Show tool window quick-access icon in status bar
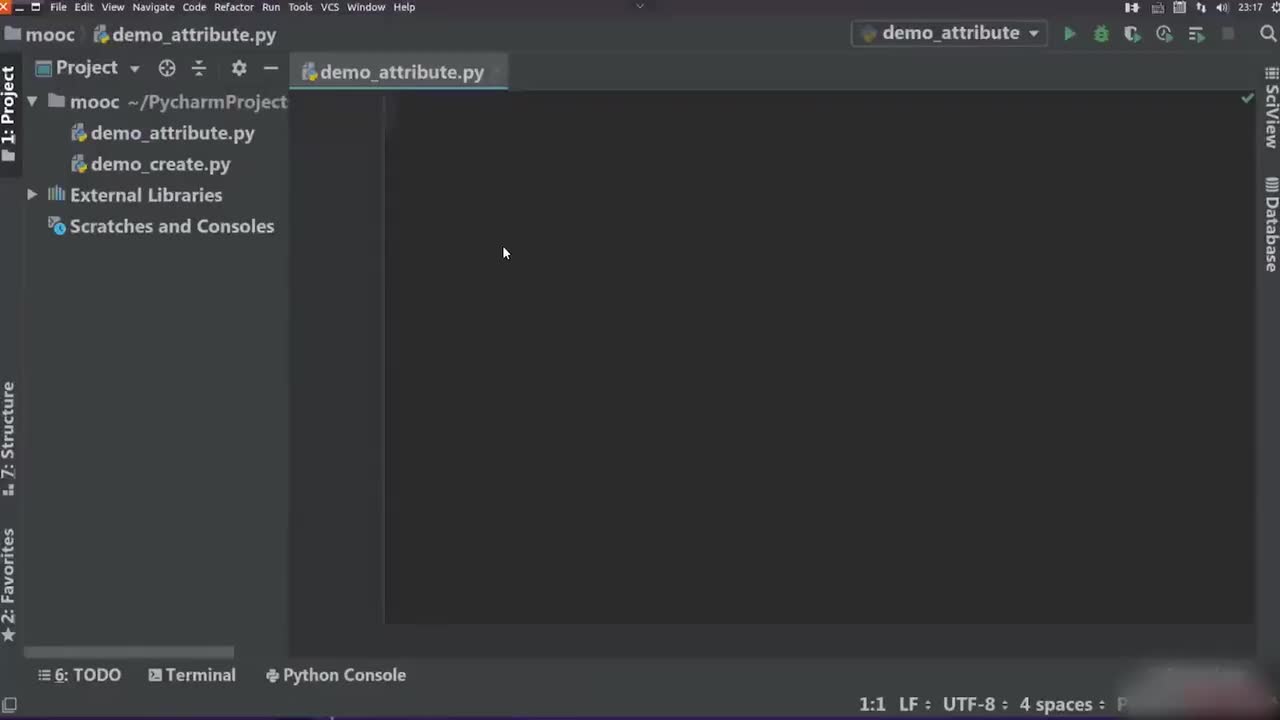The image size is (1280, 720). [x=9, y=705]
